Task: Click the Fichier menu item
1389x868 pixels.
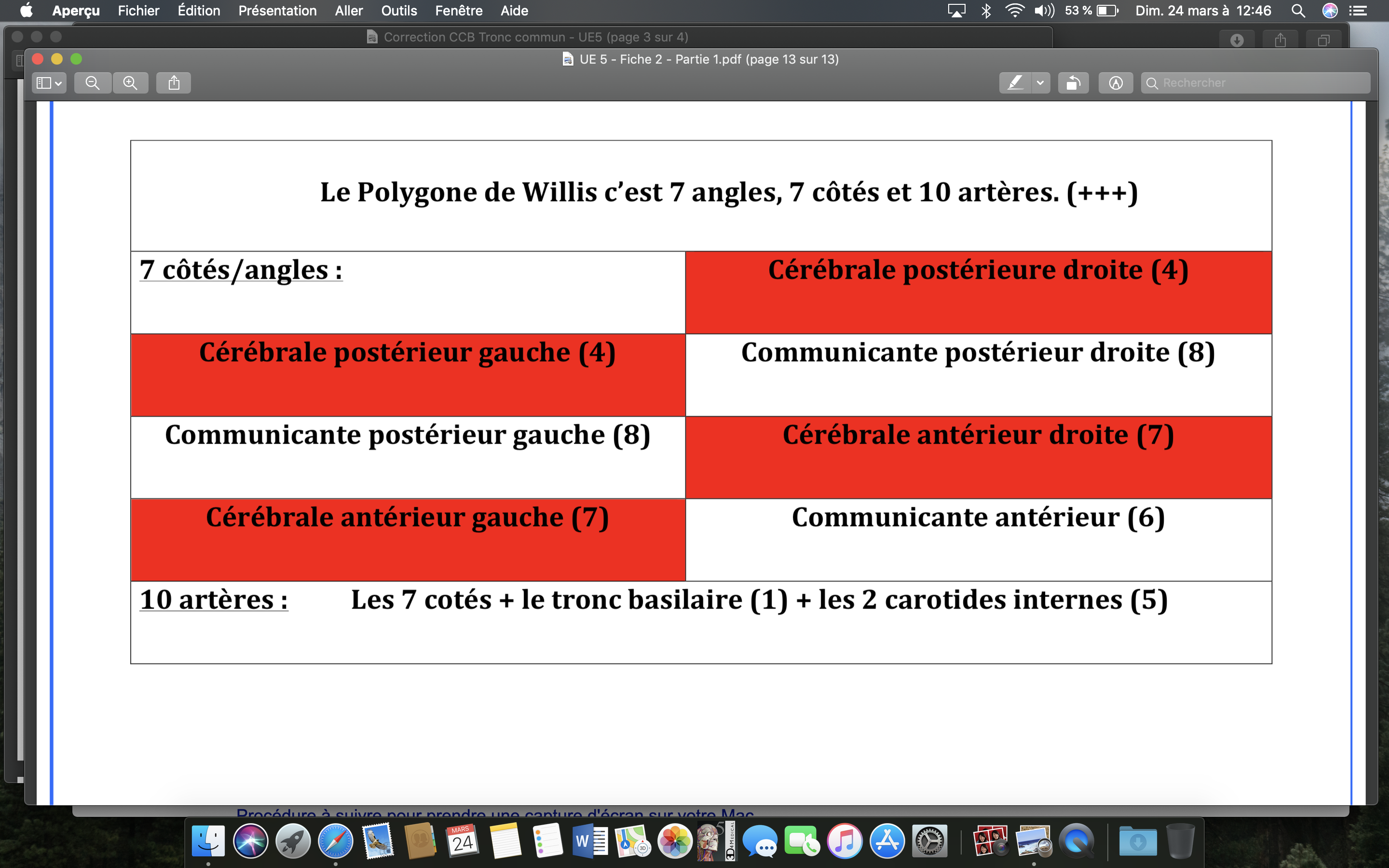Action: [x=138, y=10]
